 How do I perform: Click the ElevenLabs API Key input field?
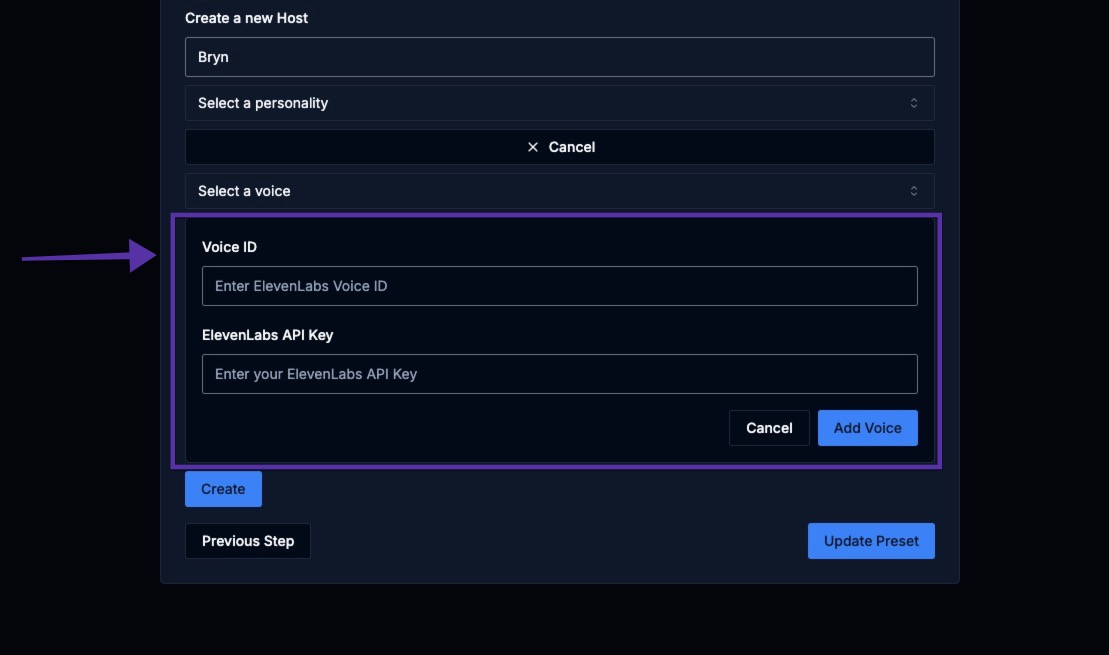pyautogui.click(x=559, y=374)
